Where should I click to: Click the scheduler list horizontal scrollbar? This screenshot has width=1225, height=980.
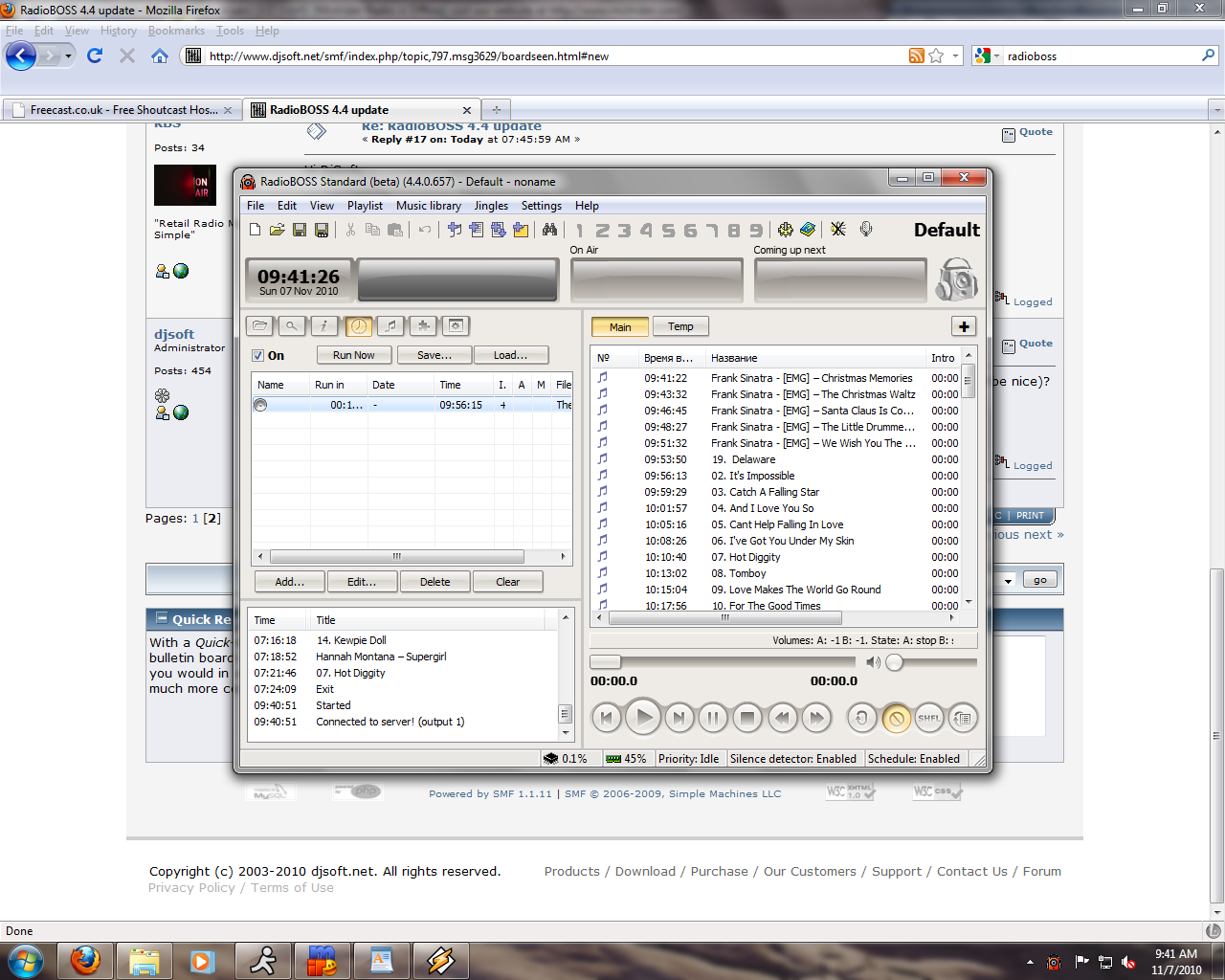click(397, 556)
